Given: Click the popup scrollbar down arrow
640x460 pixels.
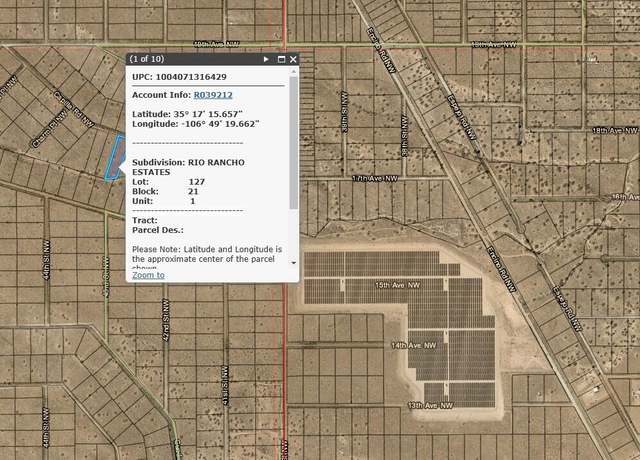Looking at the screenshot, I should [293, 263].
